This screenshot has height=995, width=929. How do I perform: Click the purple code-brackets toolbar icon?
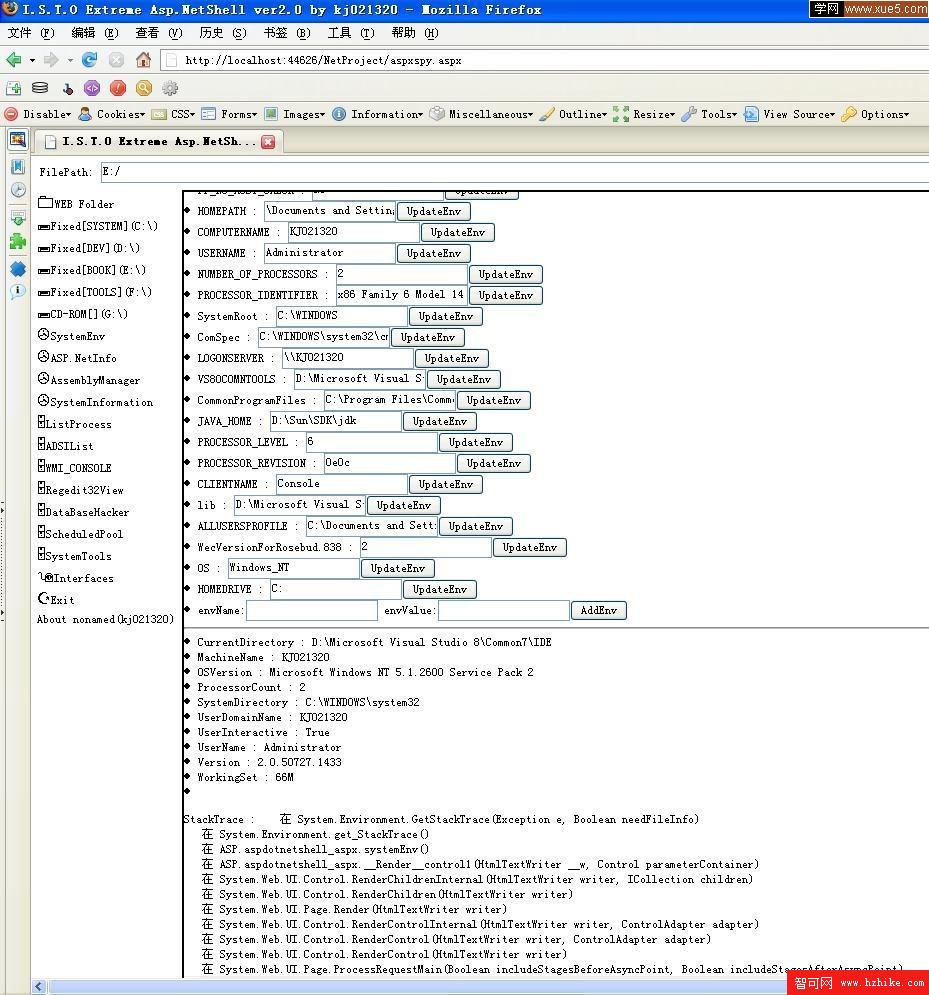[x=92, y=88]
